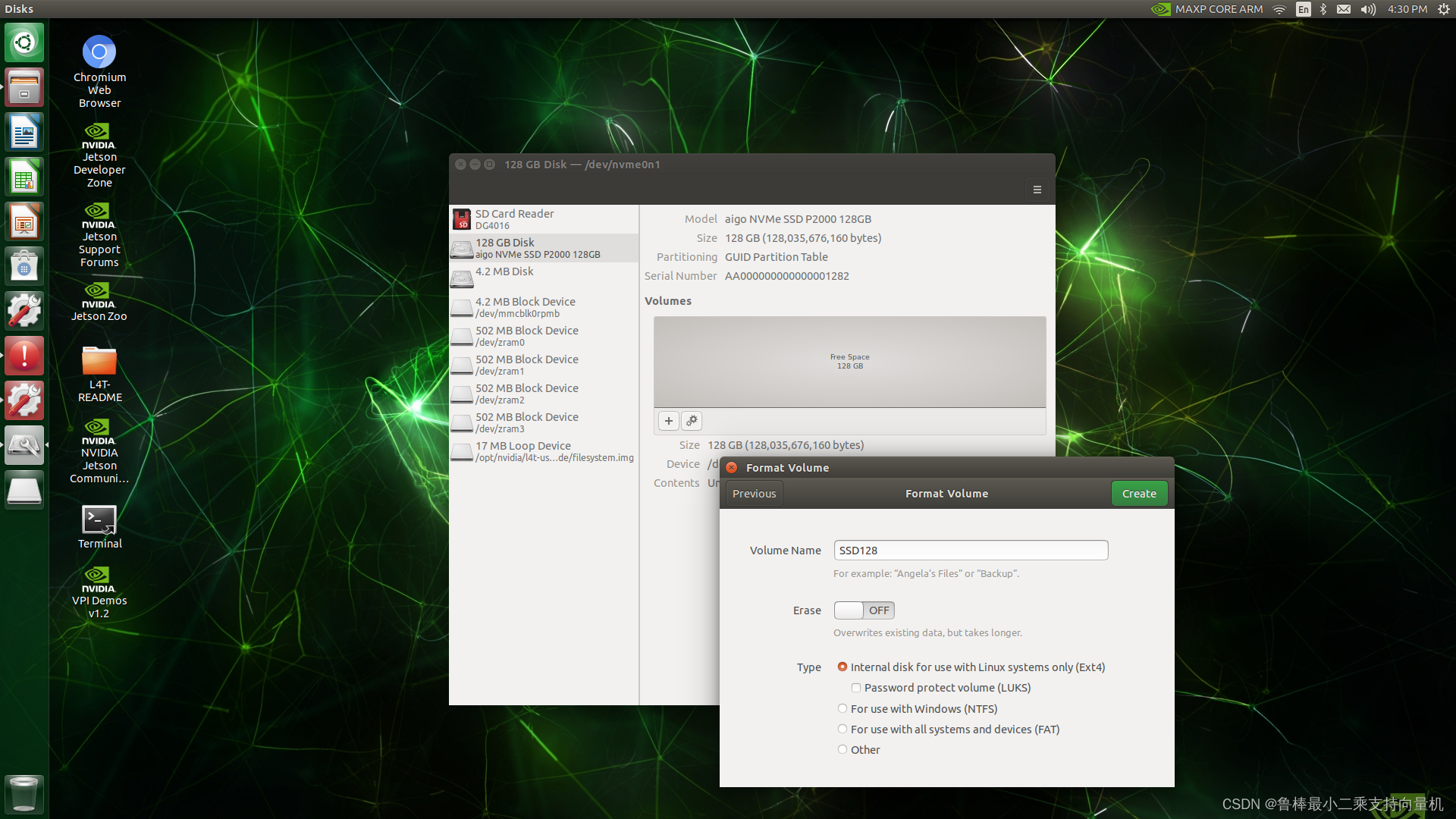Open the Chromium Web Browser desktop icon
The width and height of the screenshot is (1456, 819).
(x=99, y=71)
